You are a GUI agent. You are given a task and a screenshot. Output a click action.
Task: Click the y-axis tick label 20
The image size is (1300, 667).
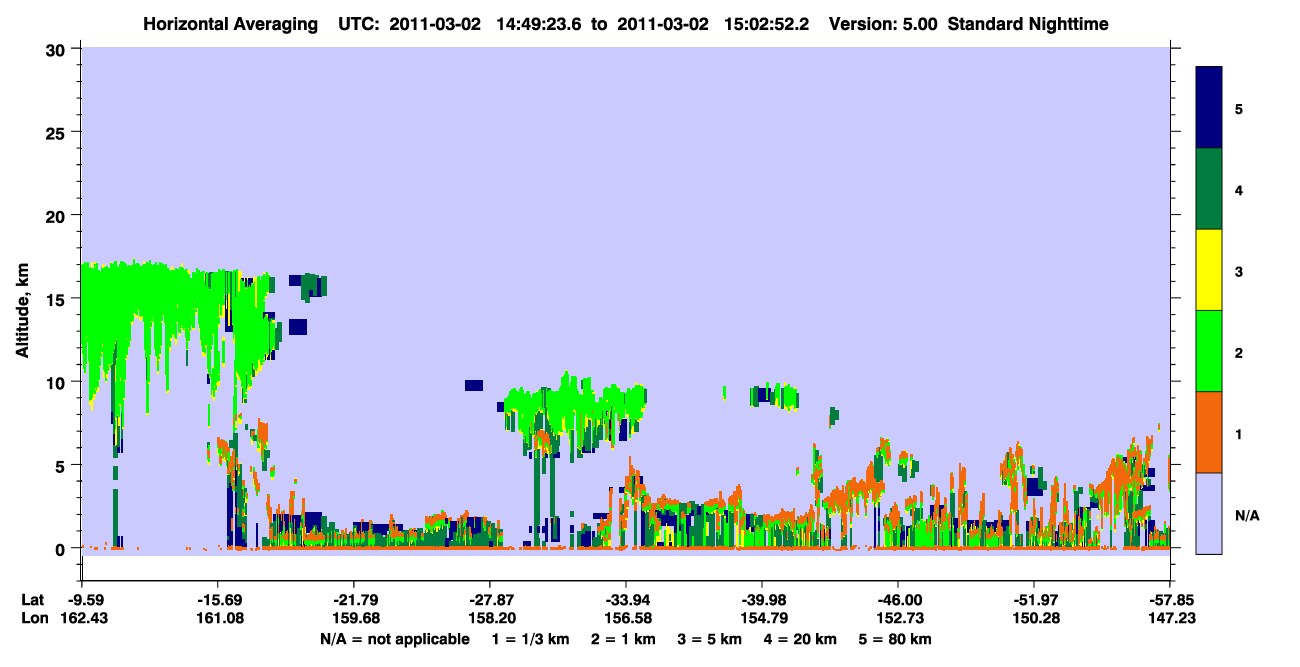pyautogui.click(x=58, y=216)
